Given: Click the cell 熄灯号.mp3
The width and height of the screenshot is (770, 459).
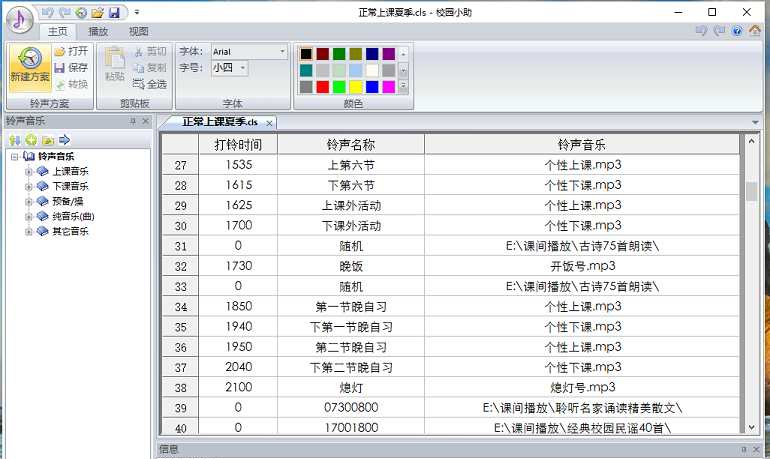Looking at the screenshot, I should (x=582, y=387).
